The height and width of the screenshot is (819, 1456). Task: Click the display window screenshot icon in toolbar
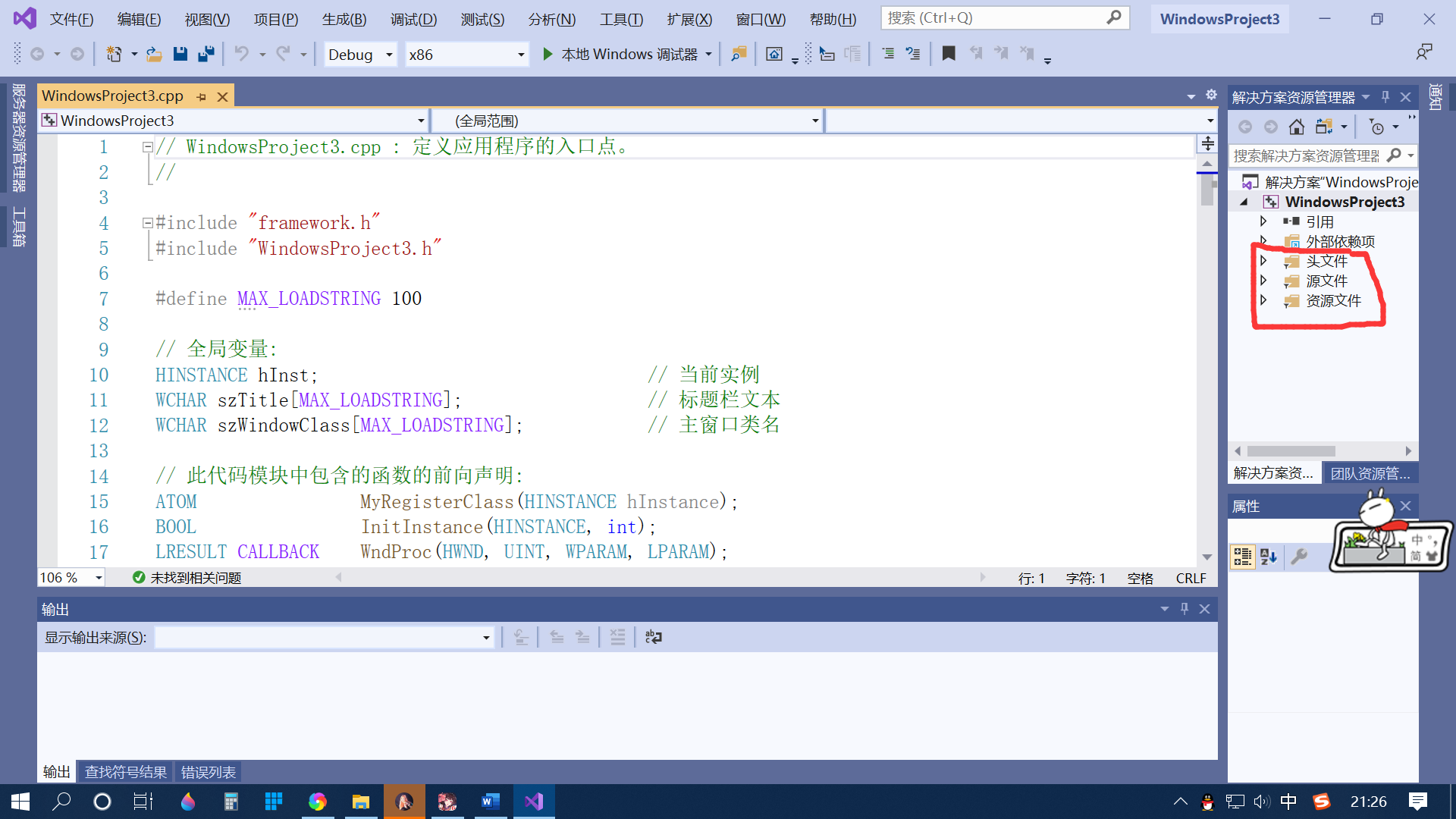coord(774,54)
